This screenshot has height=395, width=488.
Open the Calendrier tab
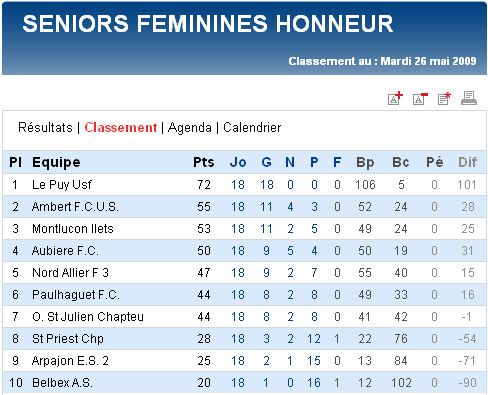[x=252, y=128]
